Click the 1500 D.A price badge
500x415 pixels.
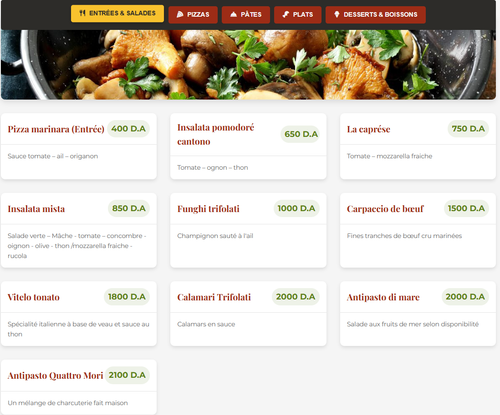(x=466, y=208)
